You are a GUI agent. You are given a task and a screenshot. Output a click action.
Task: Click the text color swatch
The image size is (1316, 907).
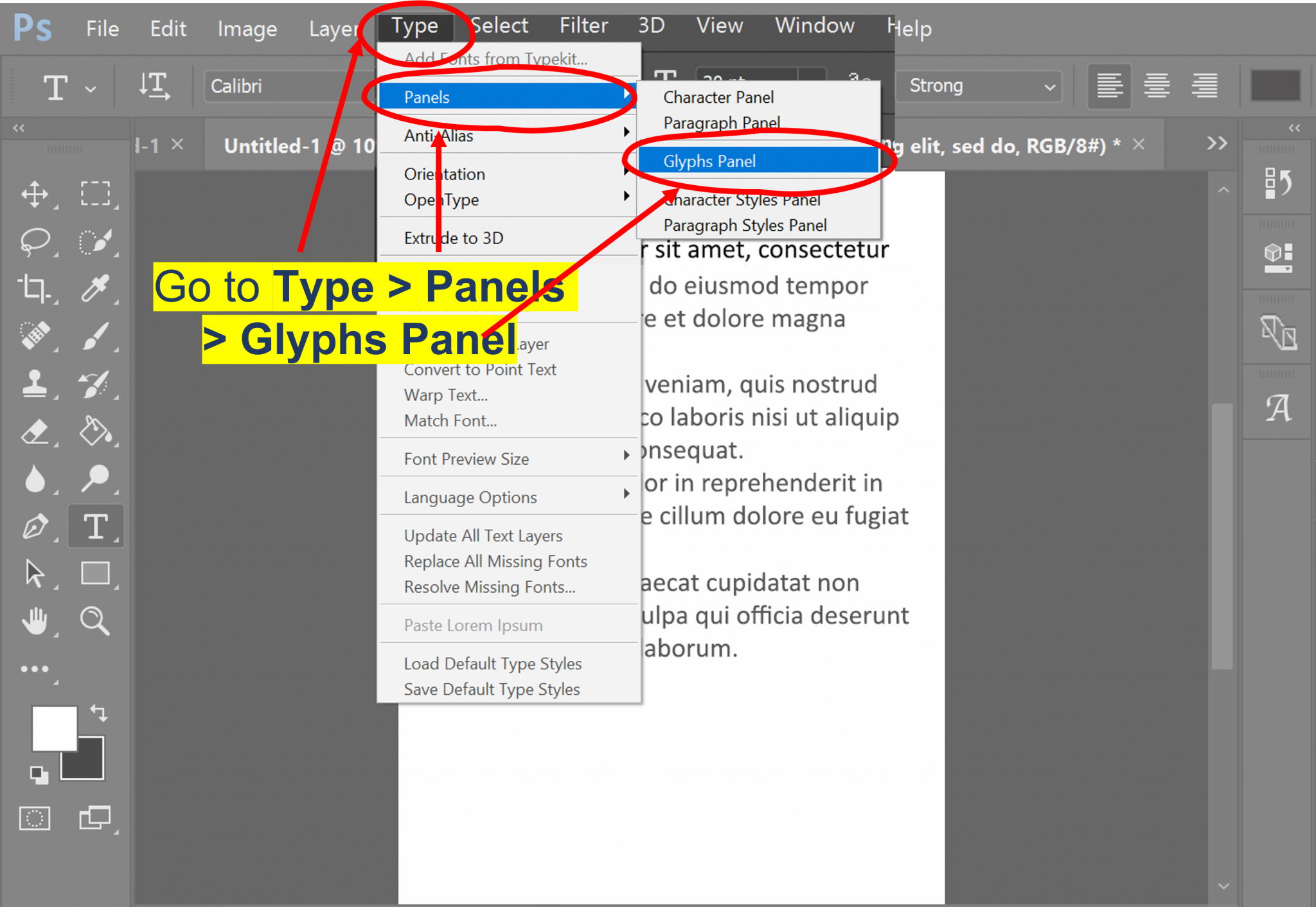(x=1276, y=85)
